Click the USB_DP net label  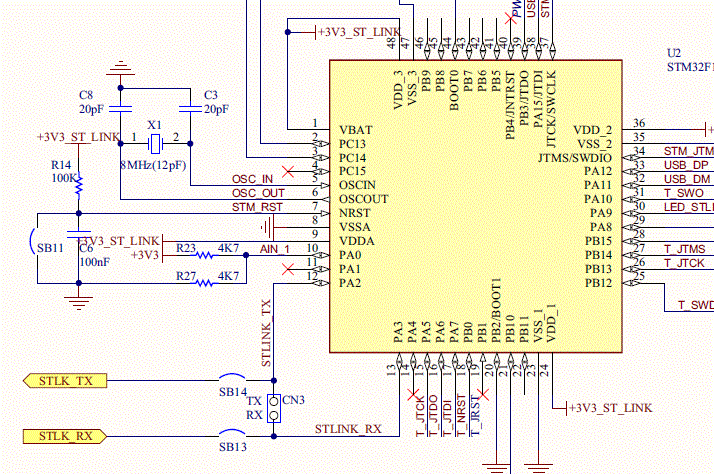point(686,165)
